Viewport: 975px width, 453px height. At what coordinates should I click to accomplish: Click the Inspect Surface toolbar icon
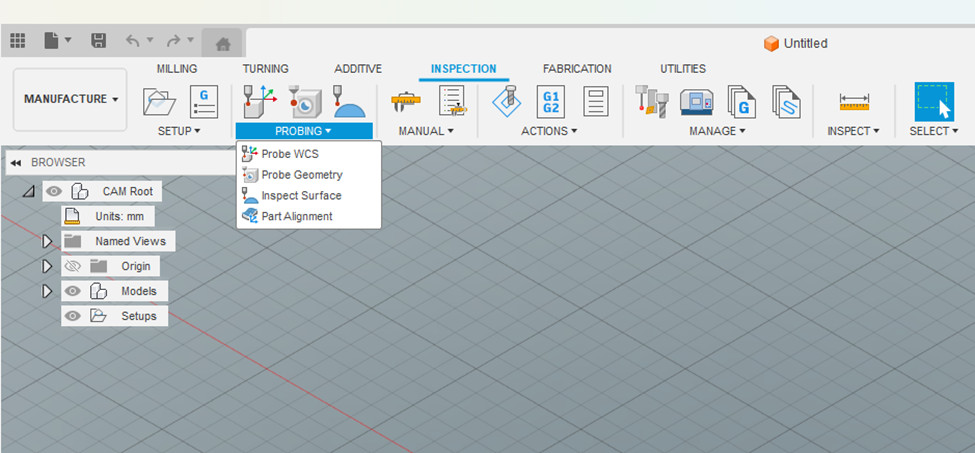pyautogui.click(x=349, y=101)
